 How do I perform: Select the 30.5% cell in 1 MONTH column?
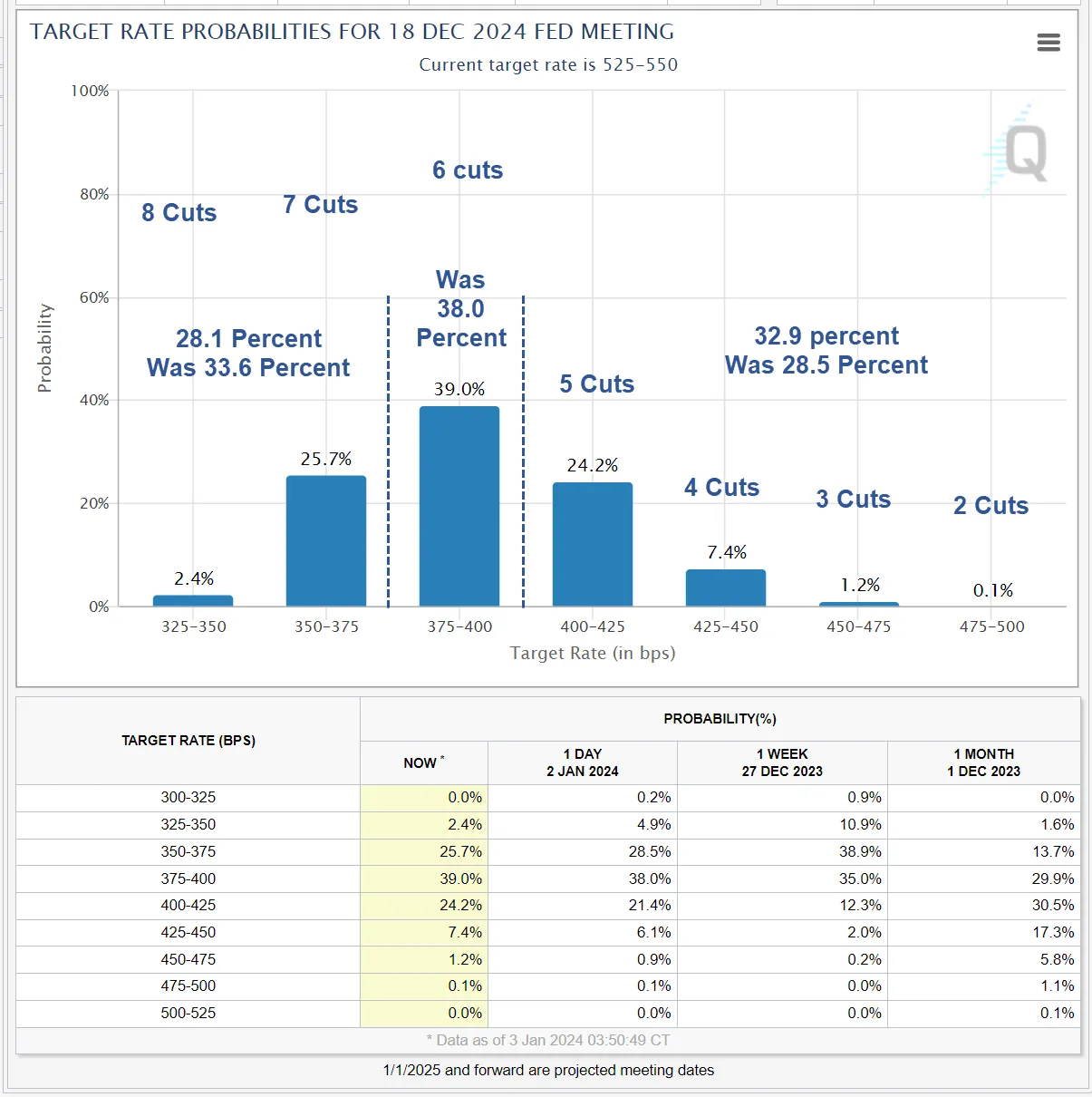pyautogui.click(x=983, y=905)
